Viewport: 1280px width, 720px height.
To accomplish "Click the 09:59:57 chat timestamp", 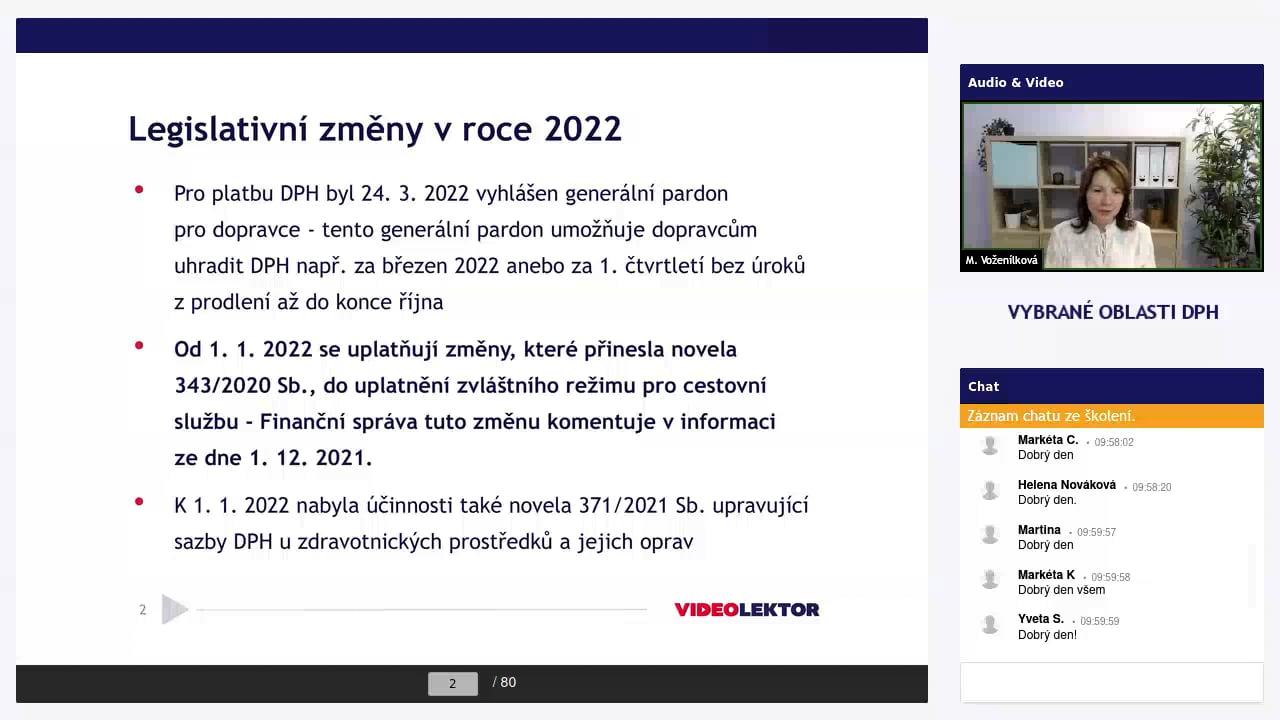I will tap(1097, 532).
